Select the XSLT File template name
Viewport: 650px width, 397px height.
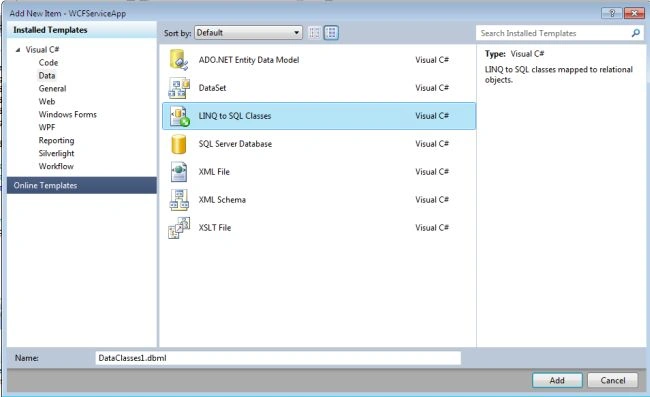pyautogui.click(x=215, y=228)
